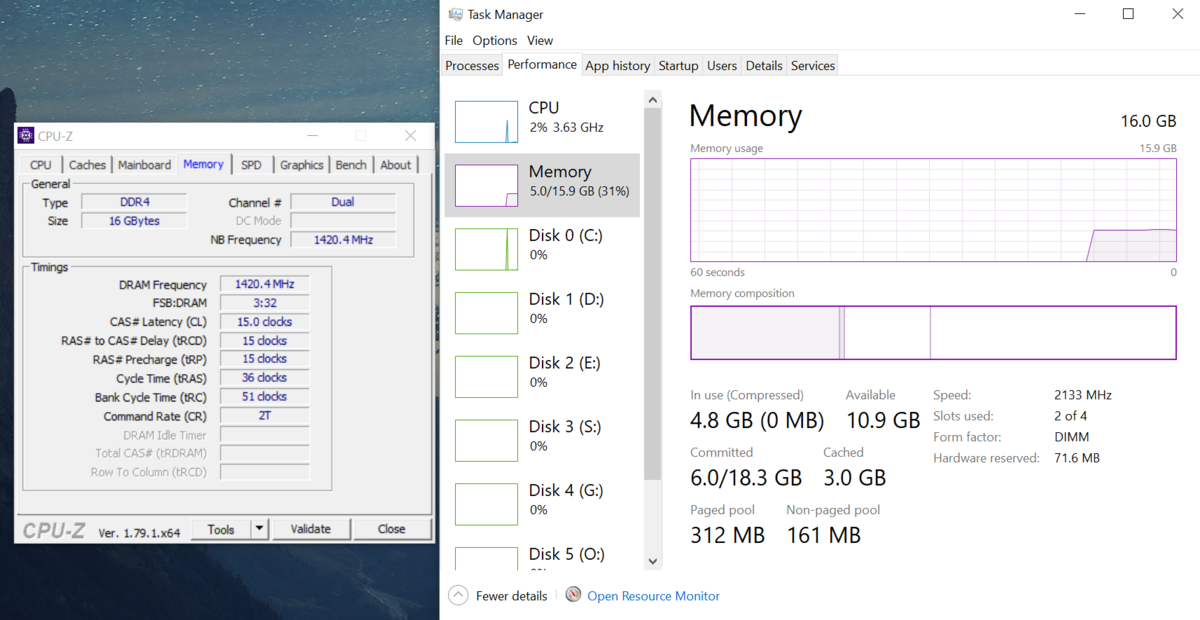Click the Close button in CPU-Z
Screen dimensions: 1200x620
(x=392, y=529)
